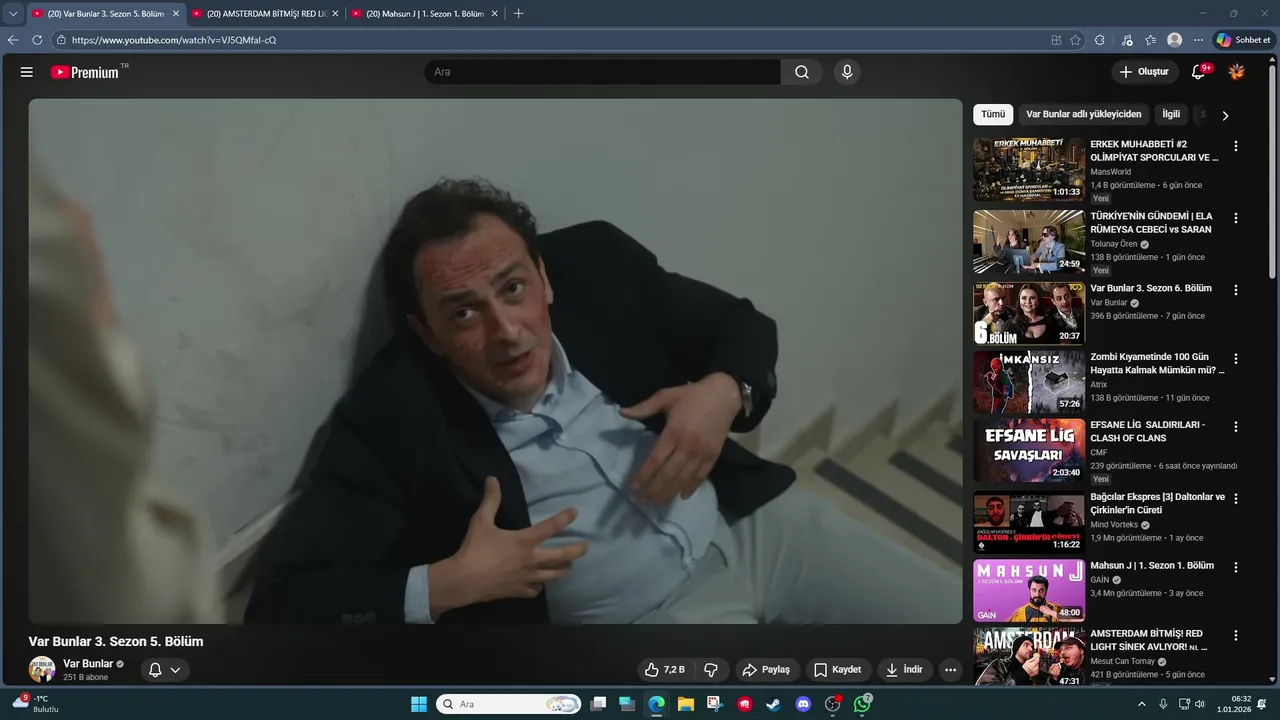Switch to AMSTERDAM BİTMİŞ! RED LIGHT tab
The height and width of the screenshot is (720, 1280).
(265, 14)
